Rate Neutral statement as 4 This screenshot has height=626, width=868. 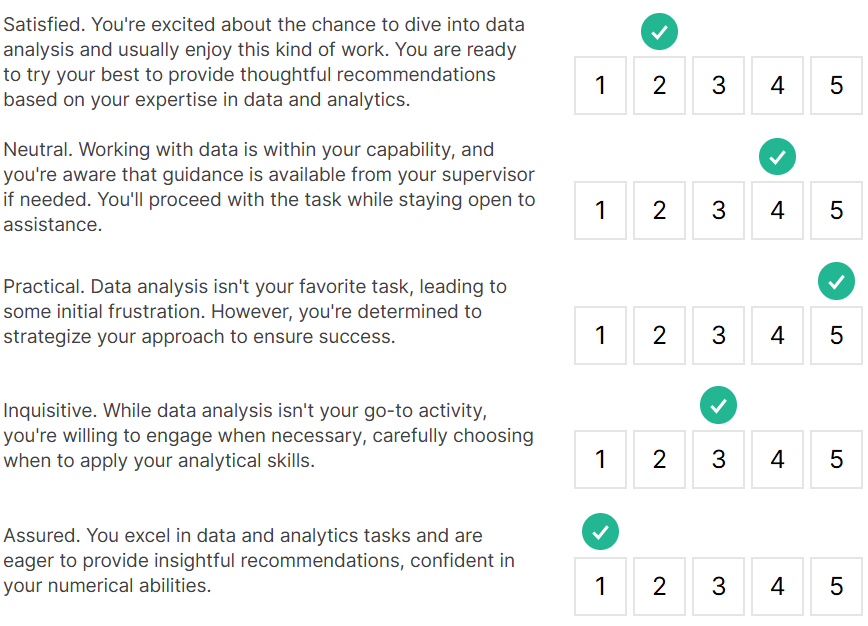778,211
